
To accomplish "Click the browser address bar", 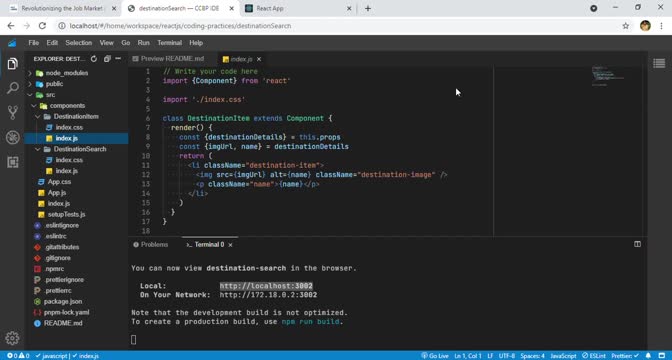I will 339,26.
